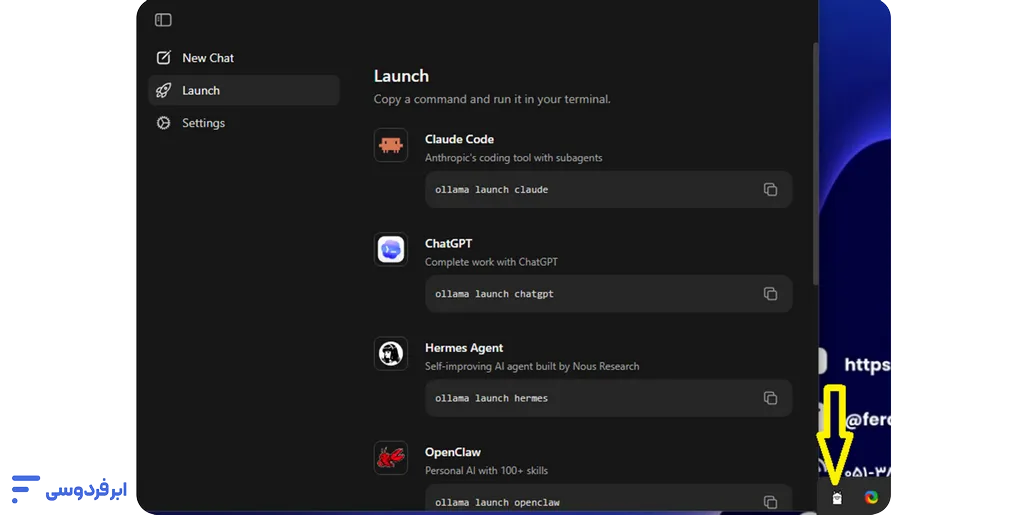Select Launch in the sidebar
The height and width of the screenshot is (515, 1024).
pyautogui.click(x=244, y=90)
